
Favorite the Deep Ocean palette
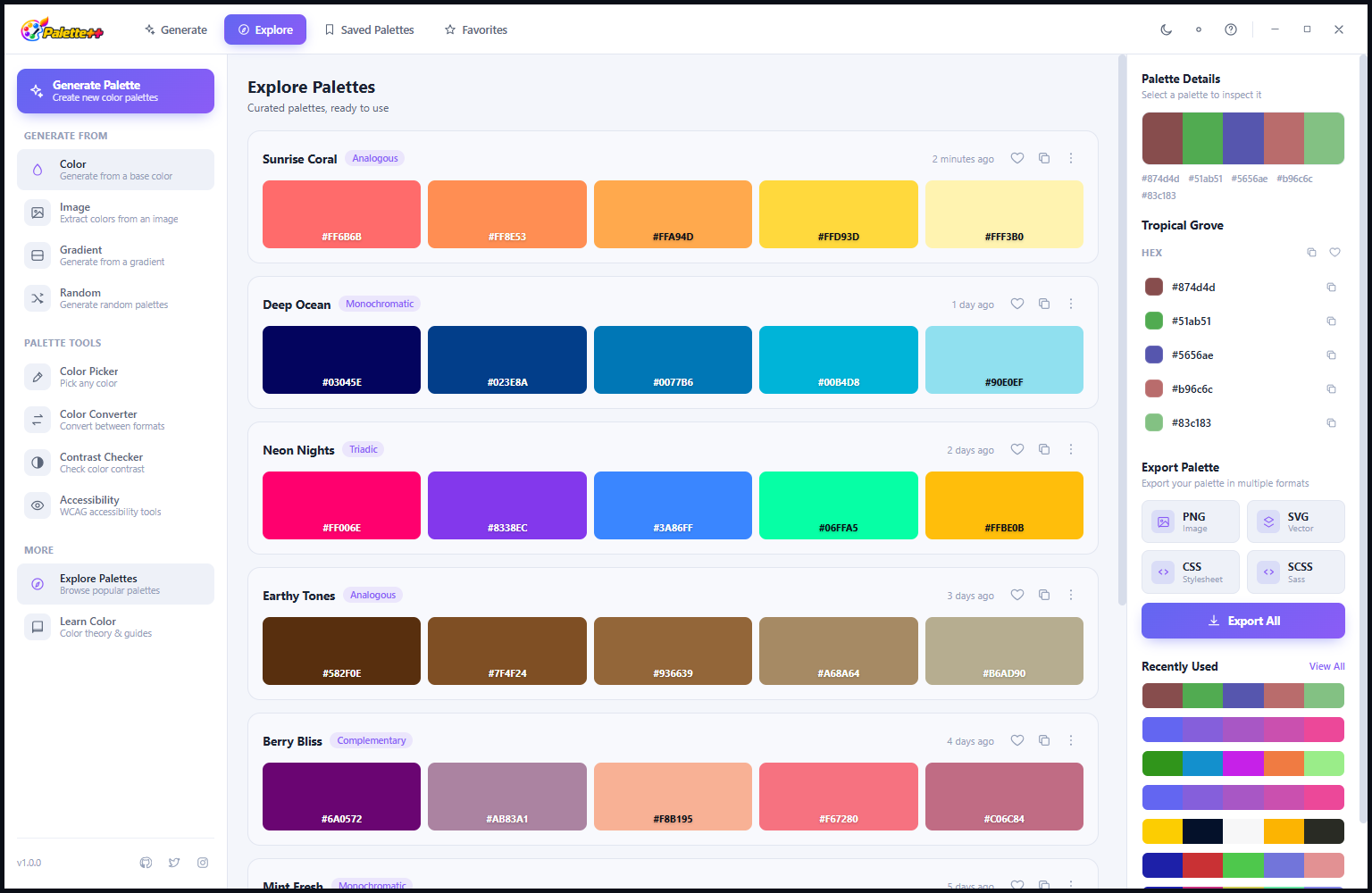[x=1017, y=304]
